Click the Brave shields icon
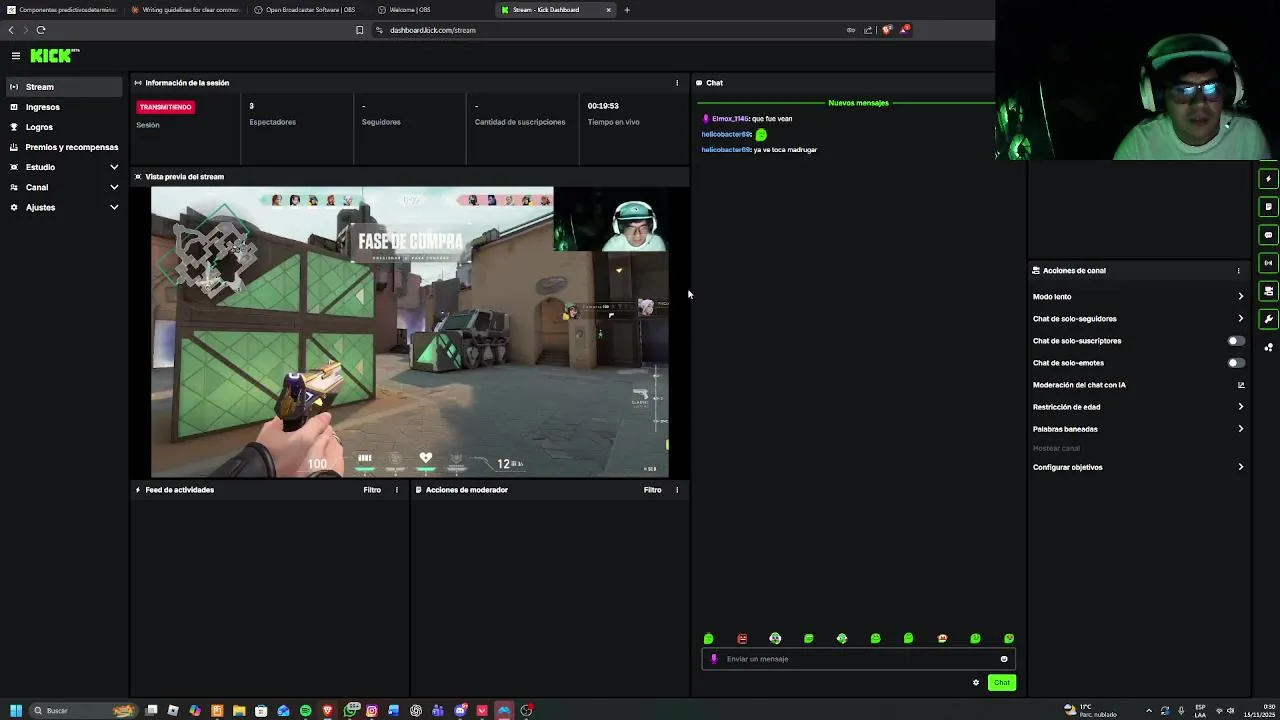The width and height of the screenshot is (1280, 720). click(886, 30)
